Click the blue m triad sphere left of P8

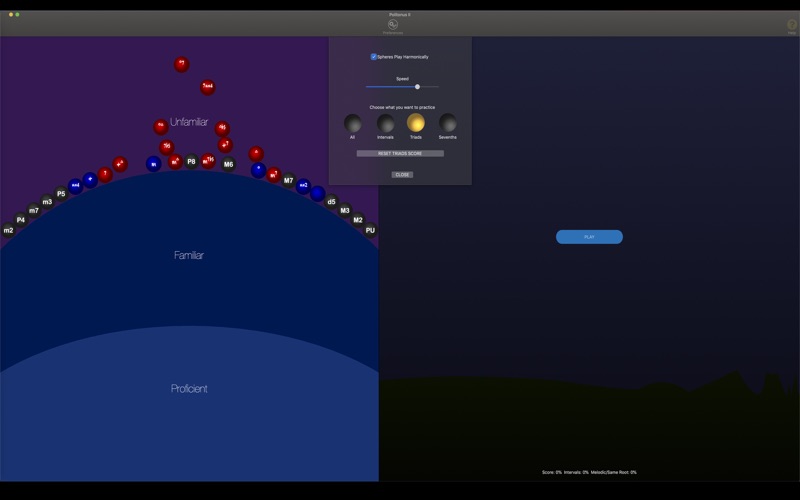point(154,164)
